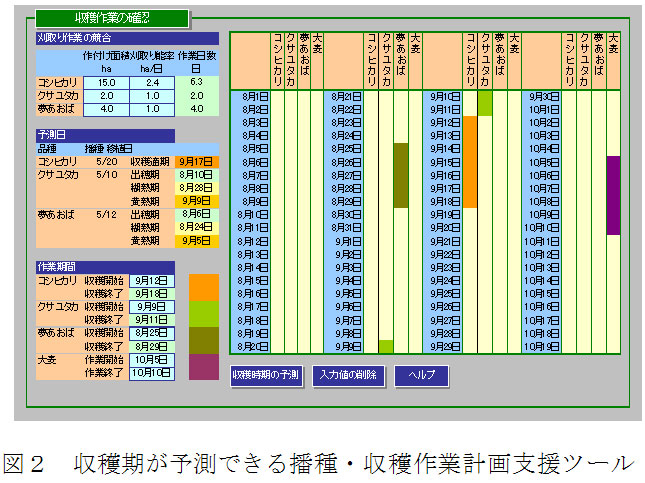Click the olive 夢あおば legend swatch
This screenshot has width=645, height=483.
[204, 340]
